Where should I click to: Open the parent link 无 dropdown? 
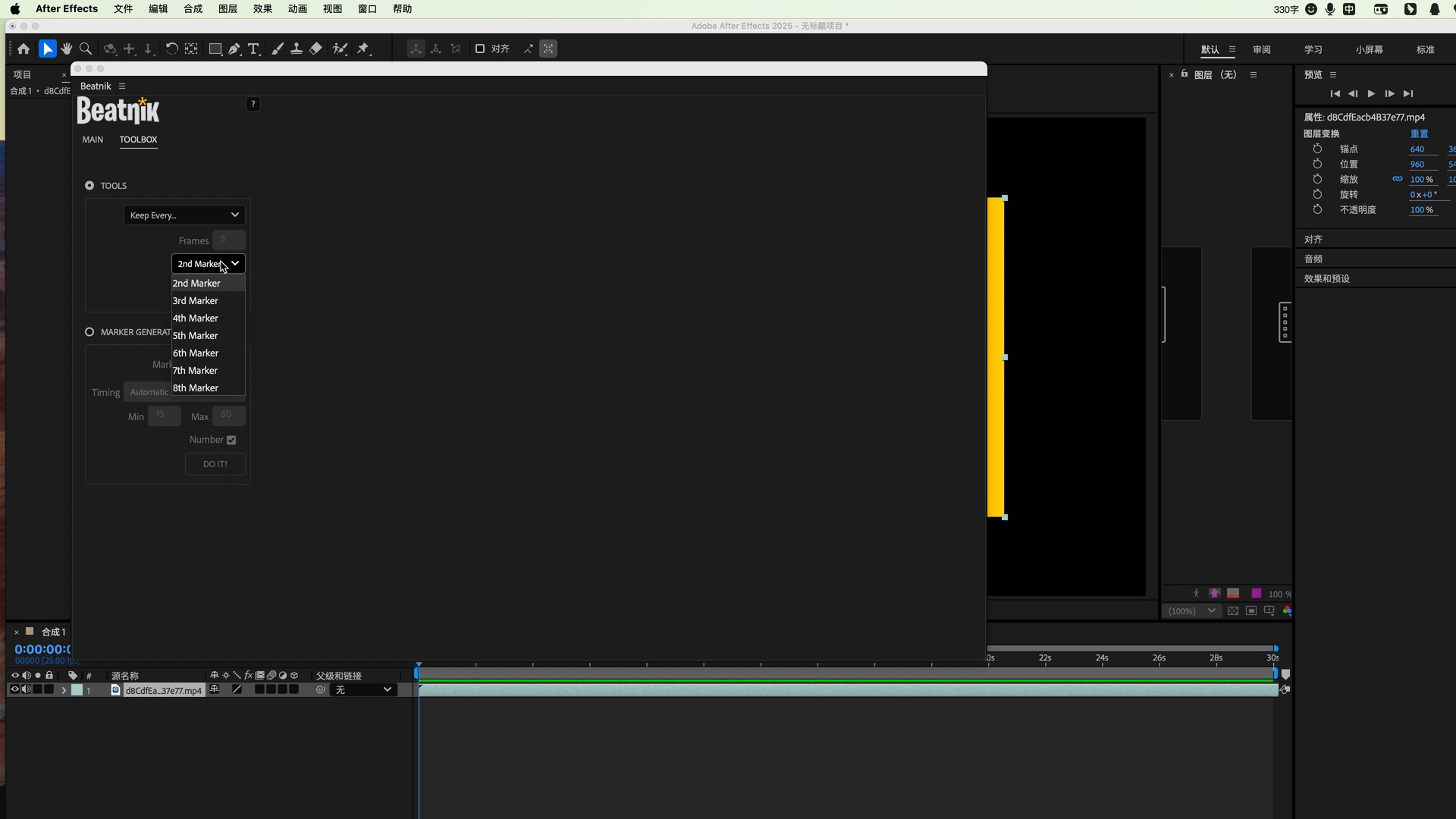point(364,690)
